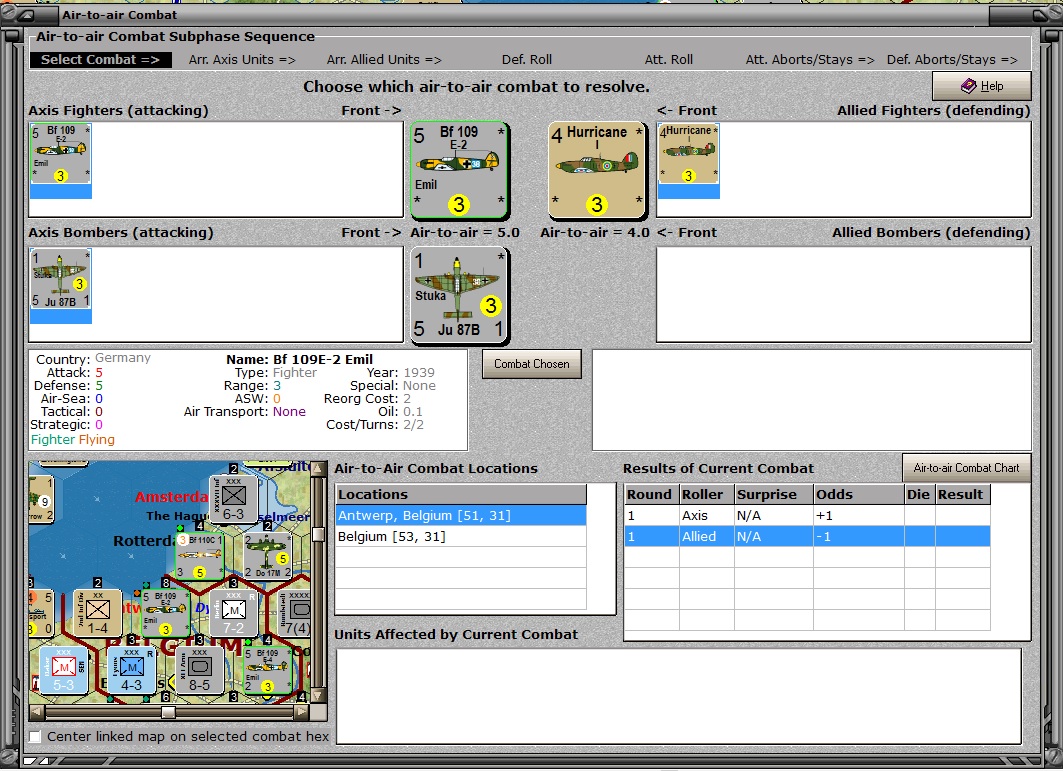Click the 'Name: Bf 109E-2 Emil' text
The height and width of the screenshot is (771, 1063).
[300, 359]
